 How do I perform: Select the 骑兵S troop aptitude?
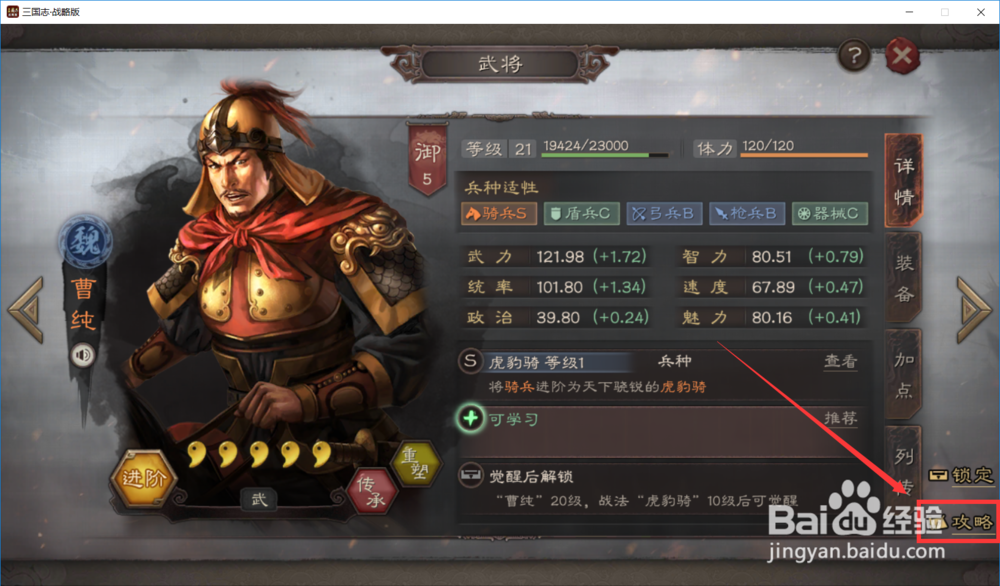498,213
